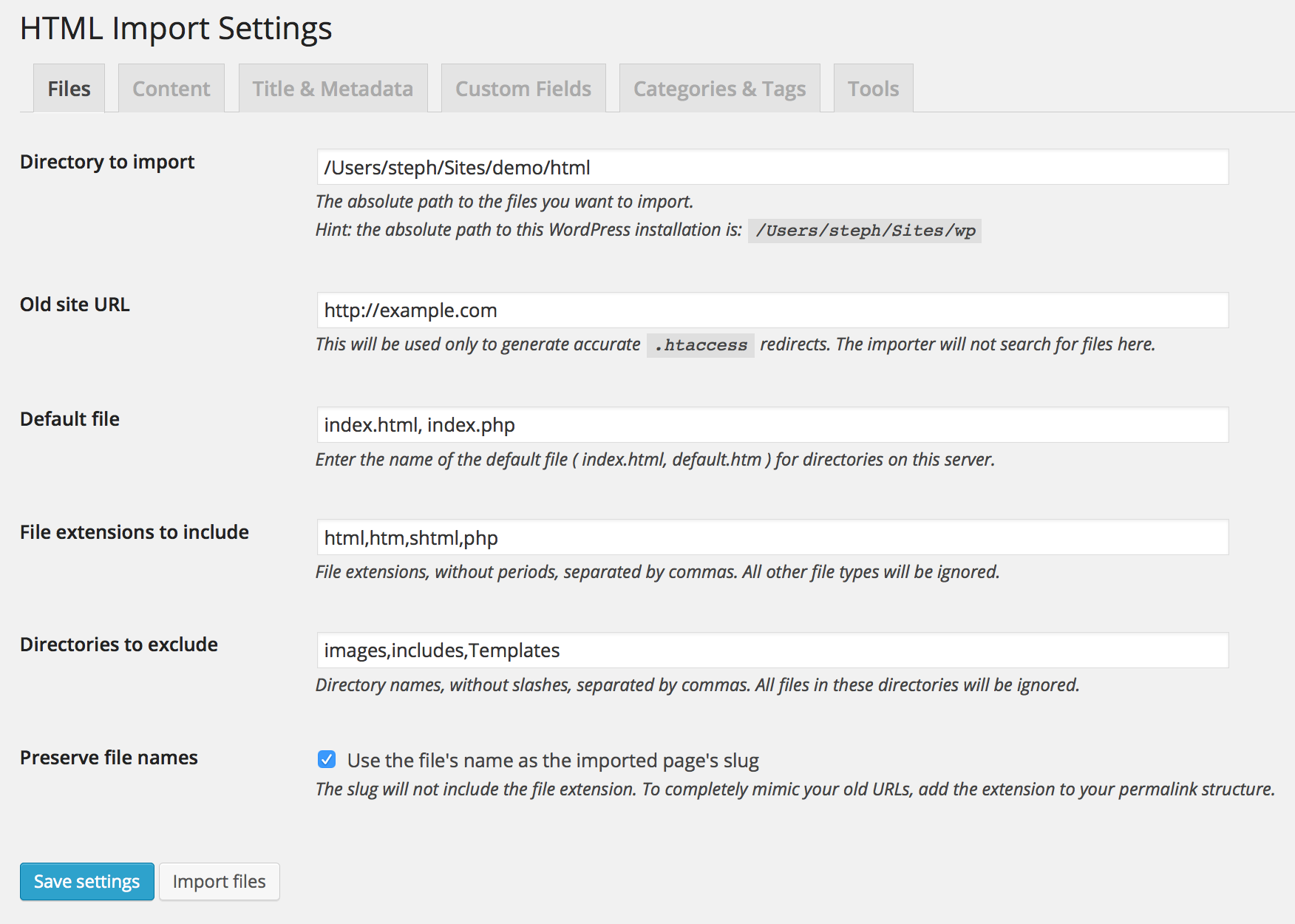Click the Directory to import row label
The height and width of the screenshot is (924, 1295).
(x=107, y=162)
